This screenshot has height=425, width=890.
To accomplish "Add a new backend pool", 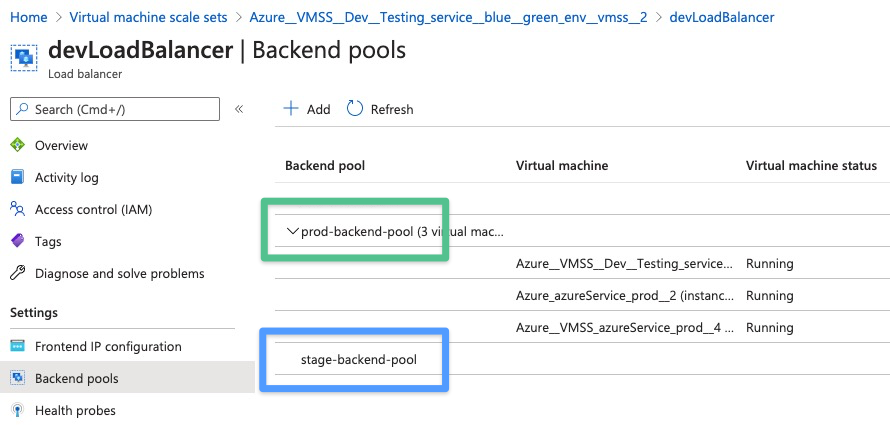I will tap(307, 109).
